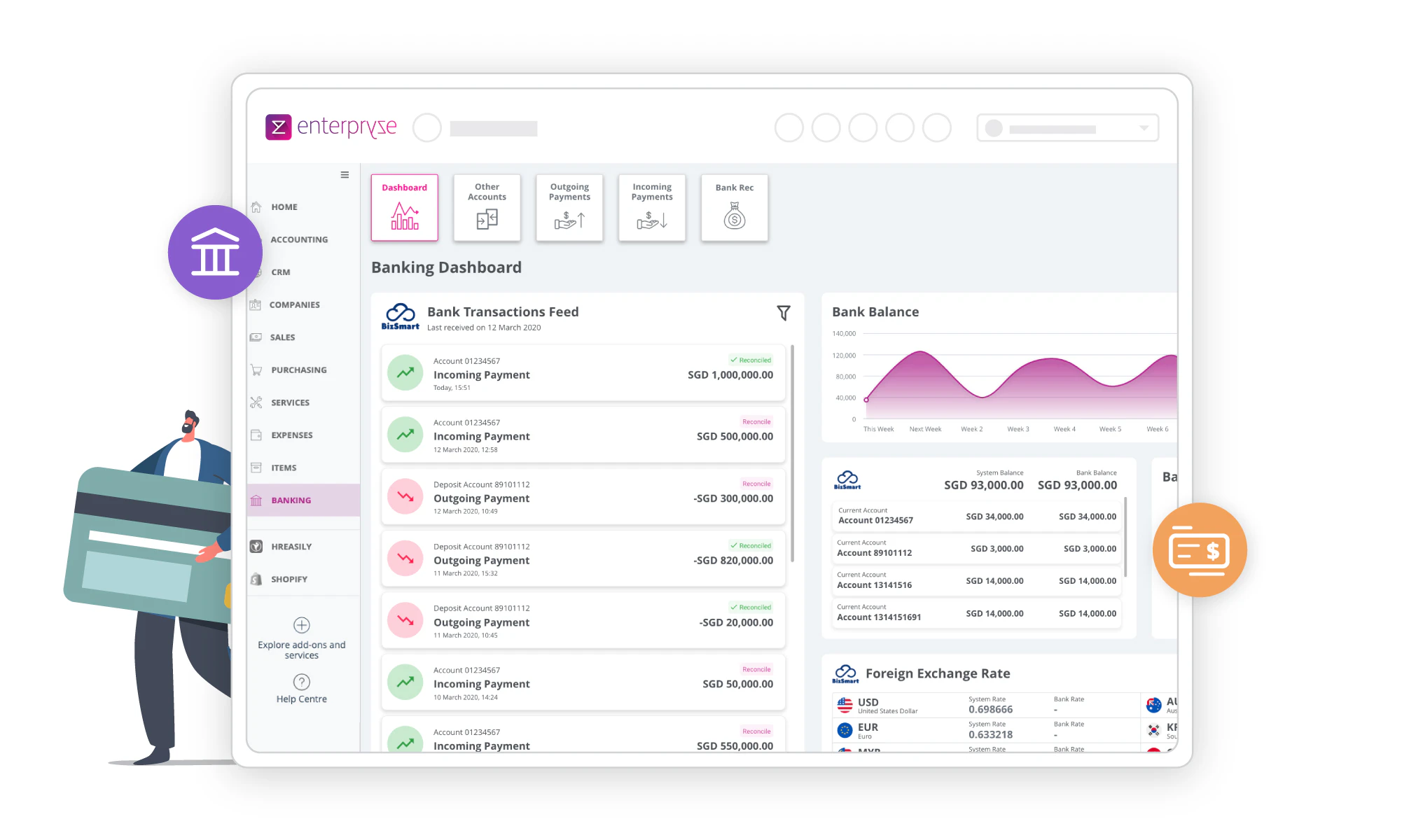The height and width of the screenshot is (840, 1423).
Task: Click the Hreasily add-on icon
Action: (256, 546)
